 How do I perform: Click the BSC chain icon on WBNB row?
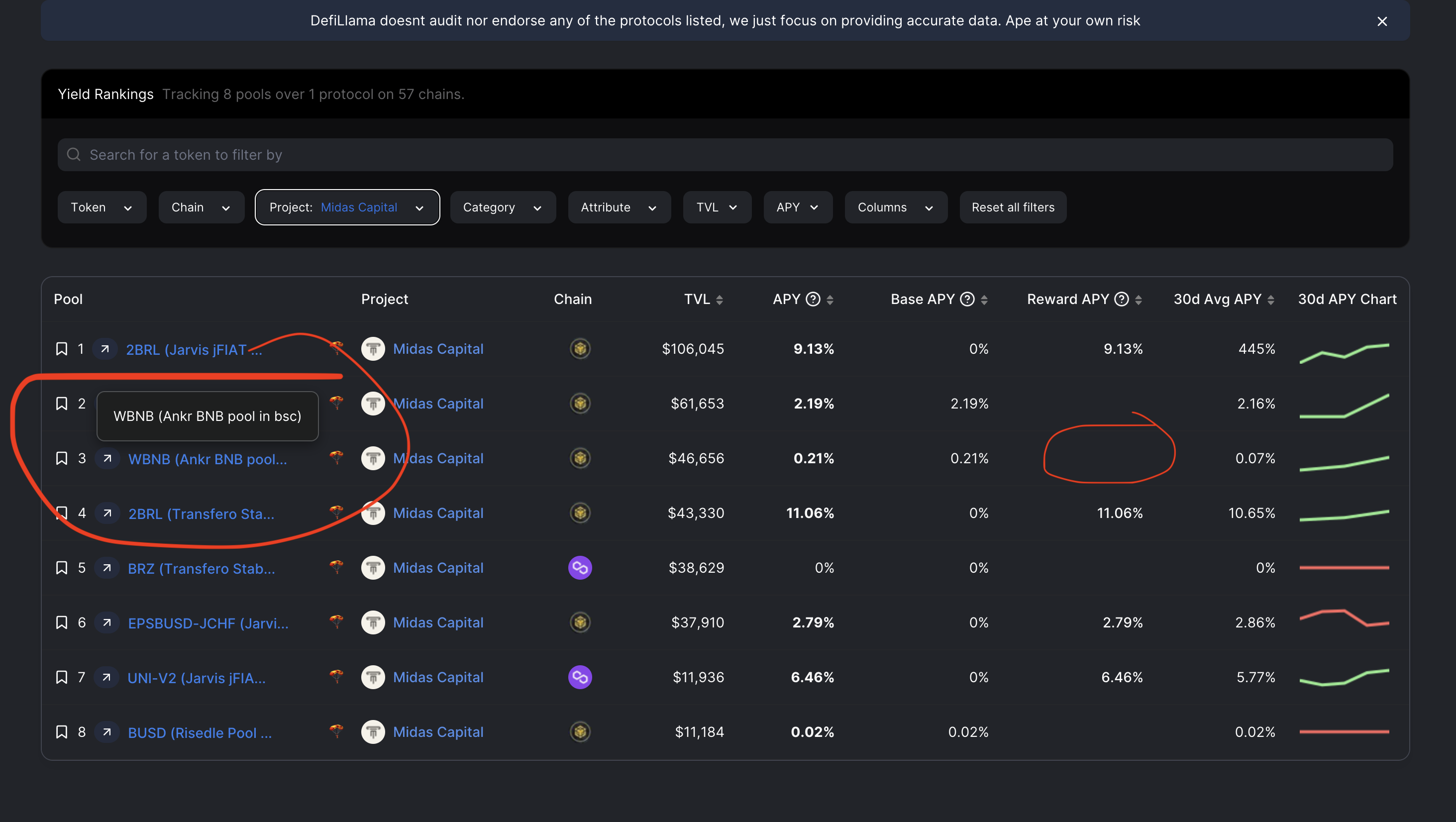point(580,458)
